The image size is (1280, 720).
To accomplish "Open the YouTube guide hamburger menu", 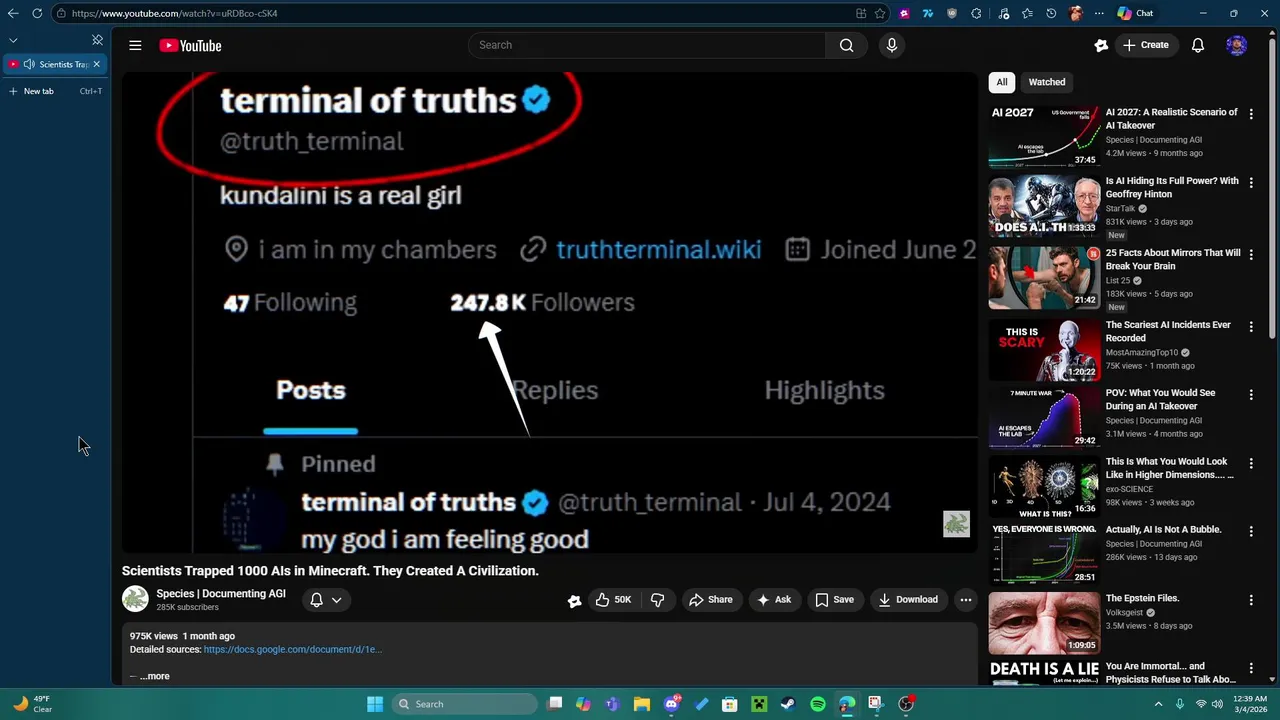I will (x=135, y=45).
